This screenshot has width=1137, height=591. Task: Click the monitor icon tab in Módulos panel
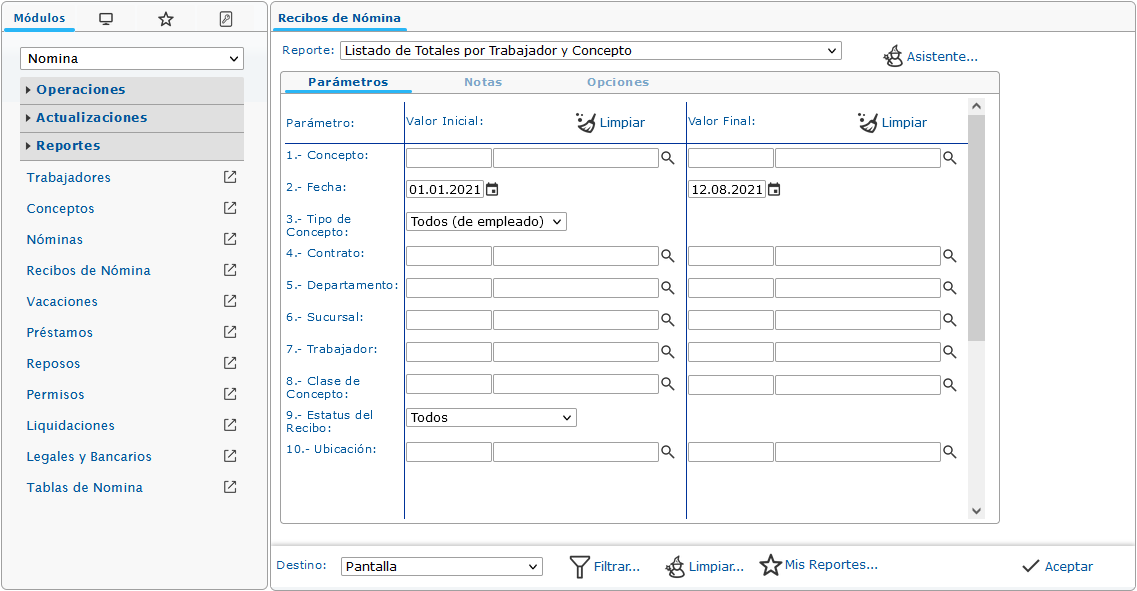tap(106, 19)
